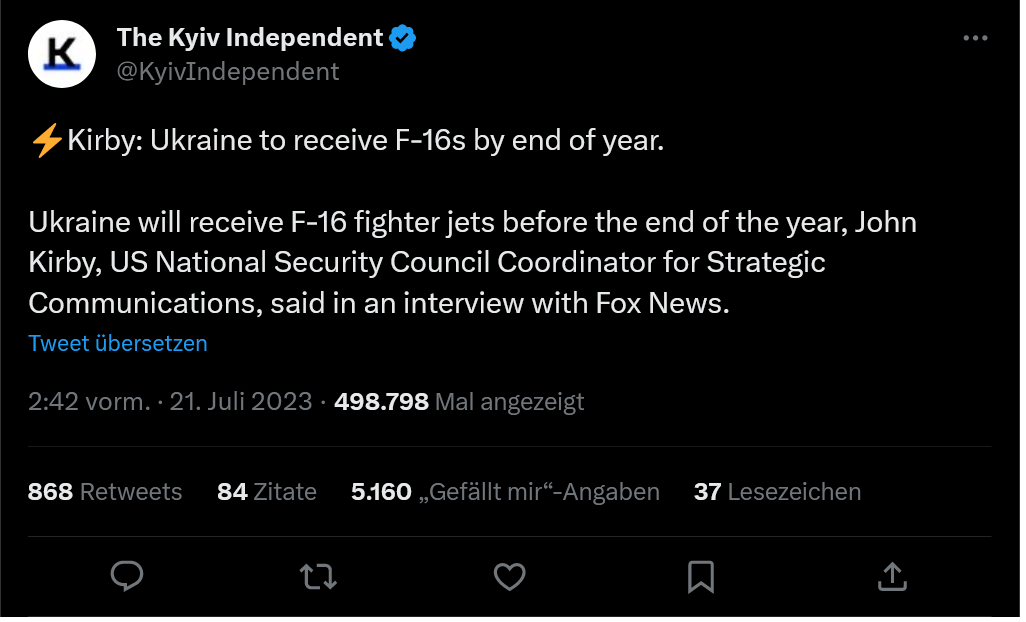Visit the @KyivIndependent handle link

pos(228,71)
